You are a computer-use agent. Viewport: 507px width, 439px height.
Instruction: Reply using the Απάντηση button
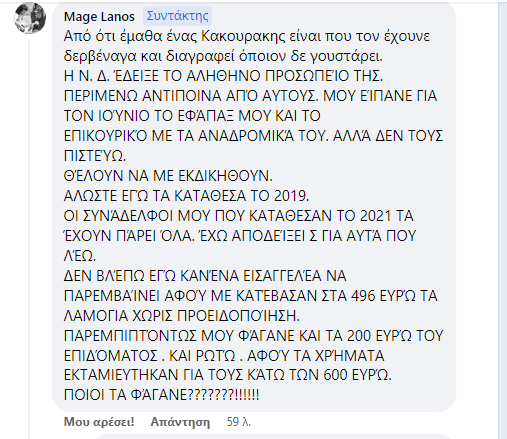180,422
